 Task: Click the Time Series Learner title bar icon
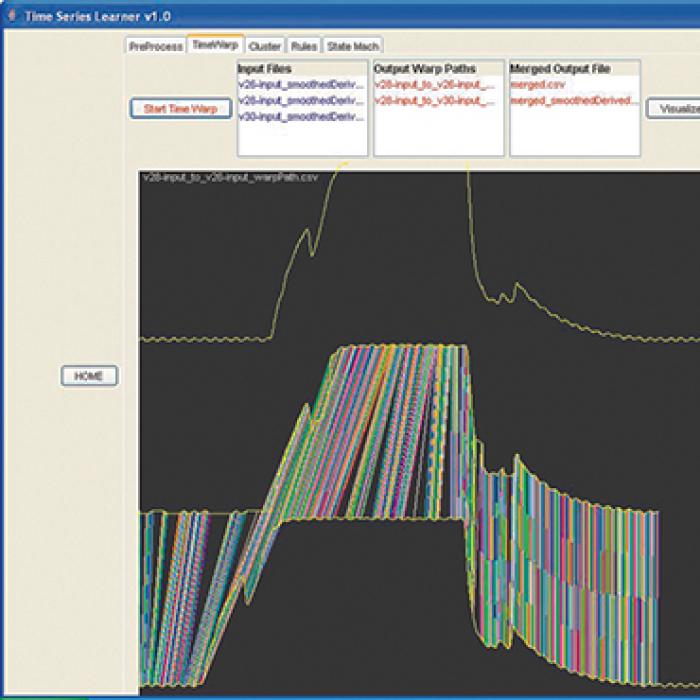coord(12,16)
